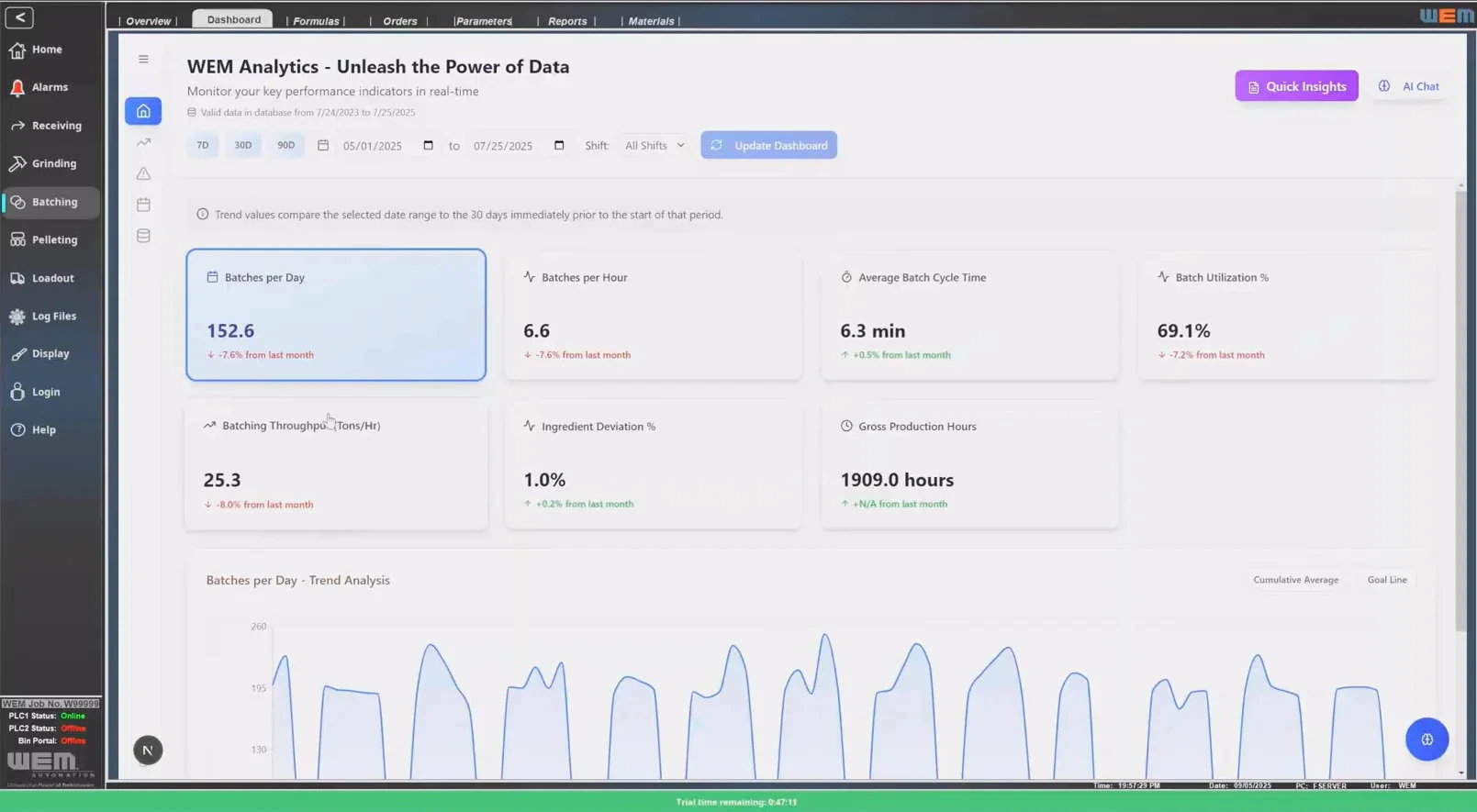Click the scrollbar down arrow at the bottom right
Viewport: 1477px width, 812px height.
[1461, 773]
